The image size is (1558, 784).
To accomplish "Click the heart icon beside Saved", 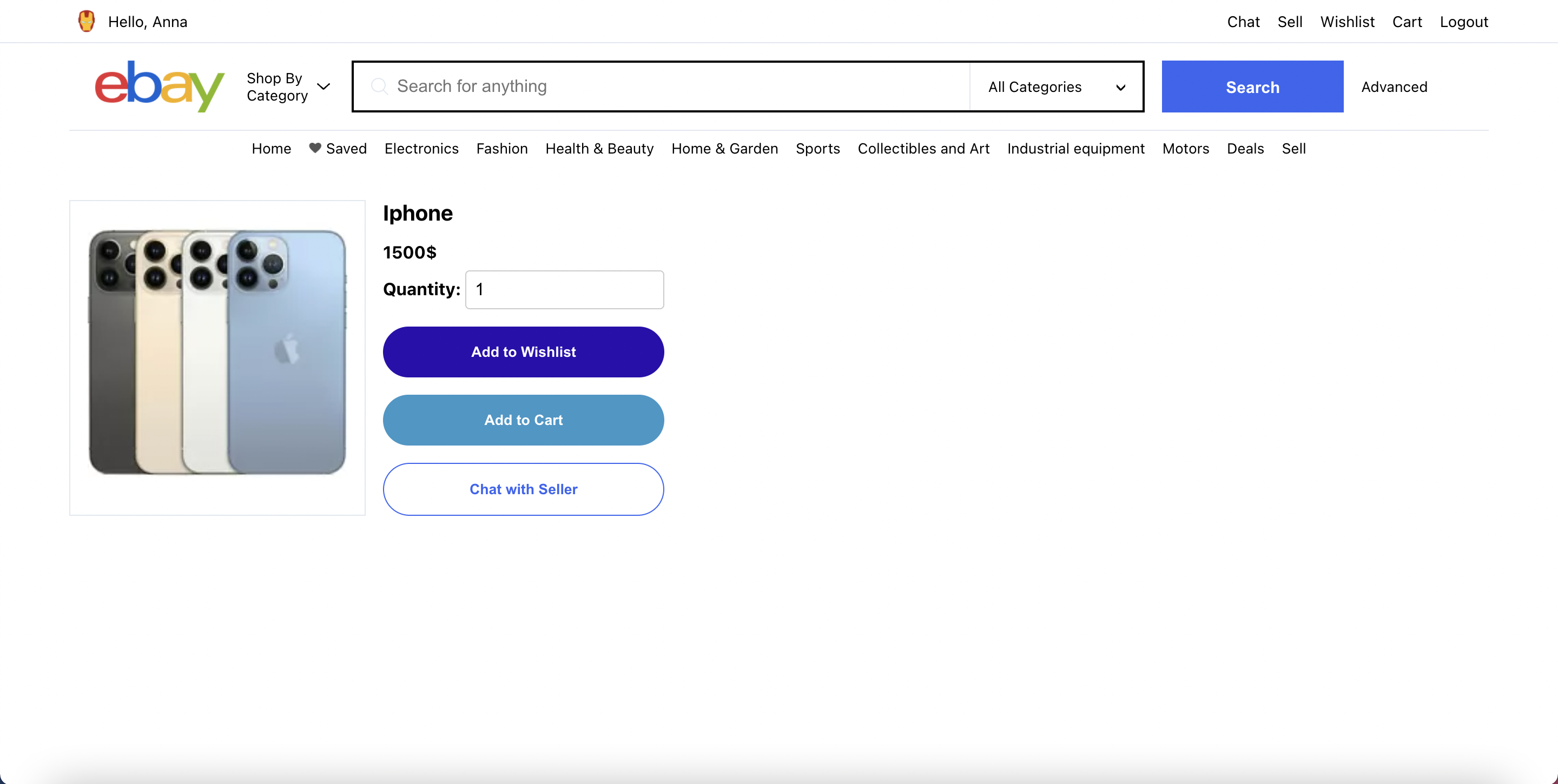I will [314, 148].
